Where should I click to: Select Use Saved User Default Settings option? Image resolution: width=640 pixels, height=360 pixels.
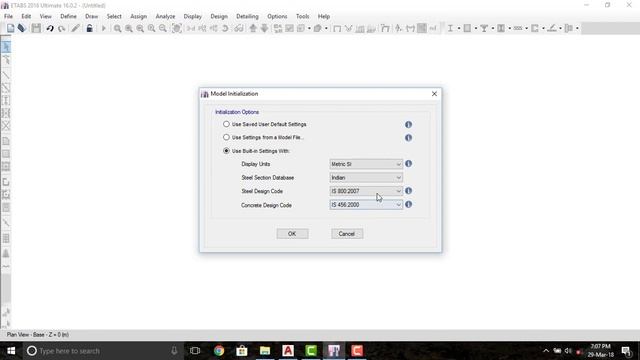pyautogui.click(x=226, y=124)
